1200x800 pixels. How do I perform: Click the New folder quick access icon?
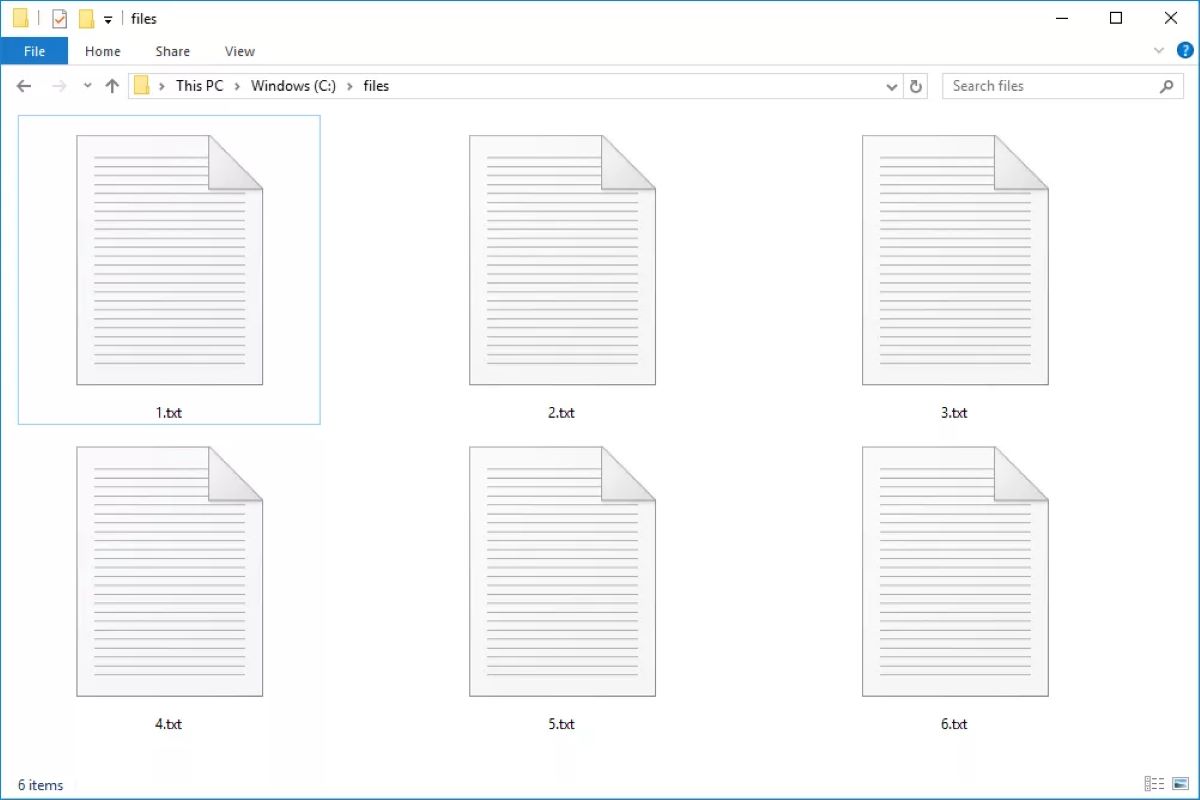(x=86, y=18)
